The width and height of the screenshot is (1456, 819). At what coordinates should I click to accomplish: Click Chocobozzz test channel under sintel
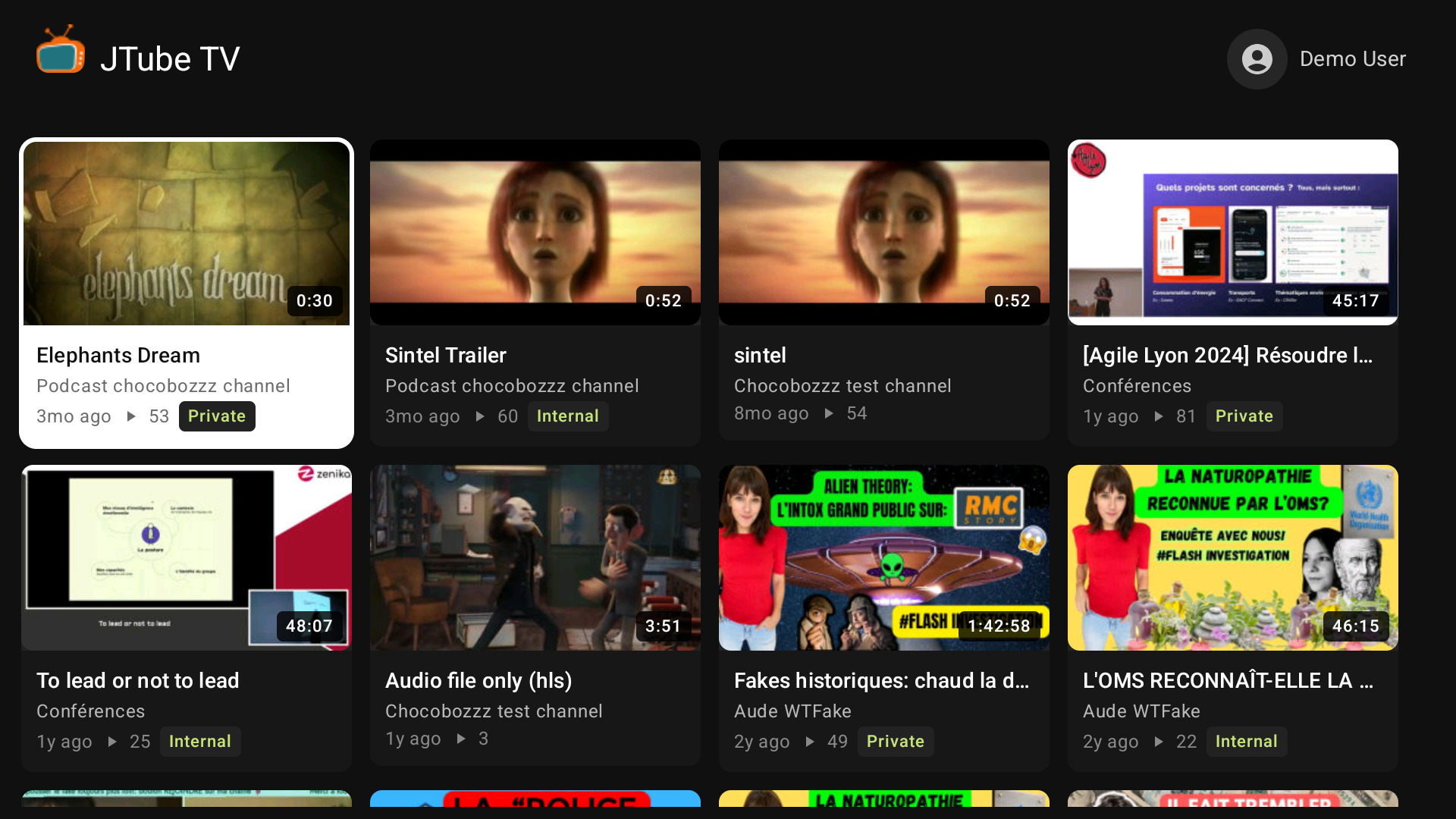[x=843, y=386]
